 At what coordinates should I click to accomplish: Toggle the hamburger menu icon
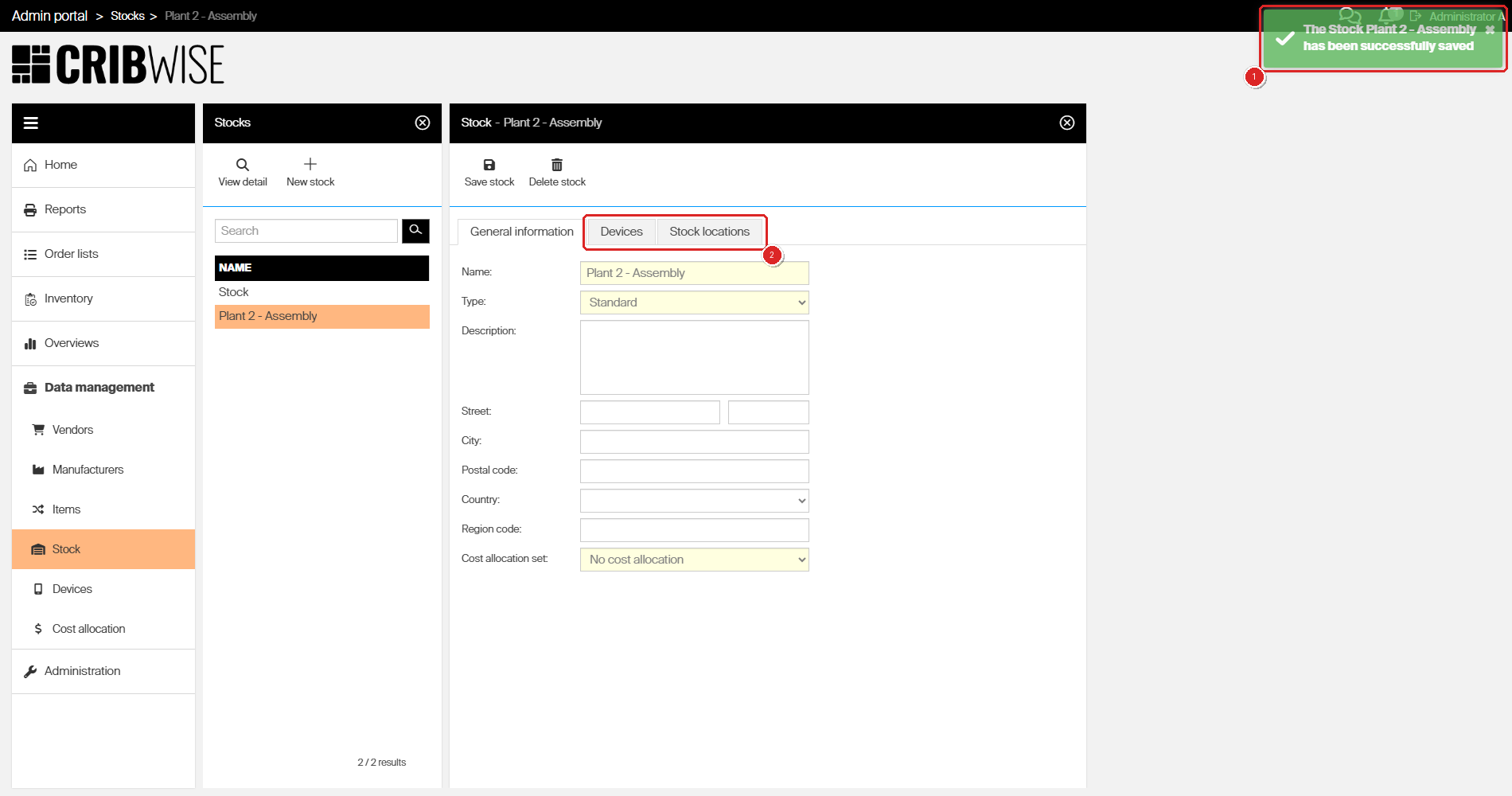(31, 123)
